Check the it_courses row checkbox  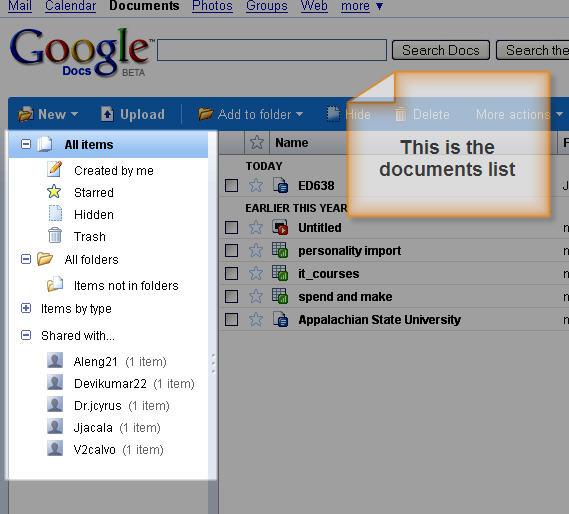232,273
